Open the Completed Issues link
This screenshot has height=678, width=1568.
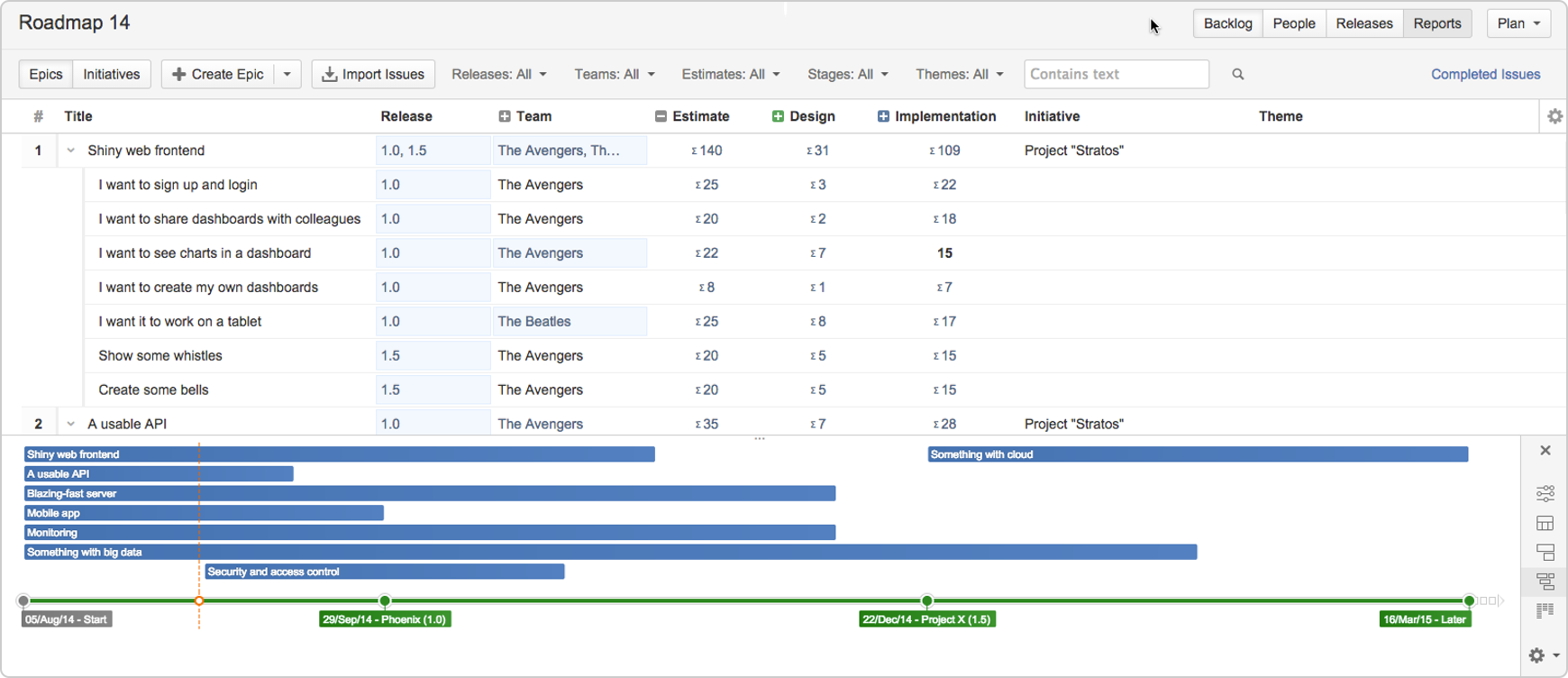click(1485, 75)
